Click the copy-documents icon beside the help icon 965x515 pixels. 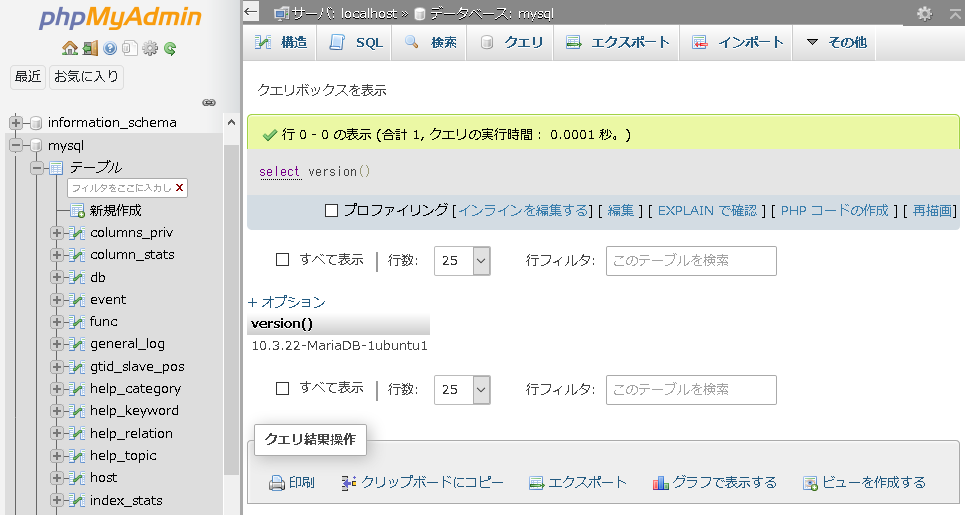[x=130, y=49]
